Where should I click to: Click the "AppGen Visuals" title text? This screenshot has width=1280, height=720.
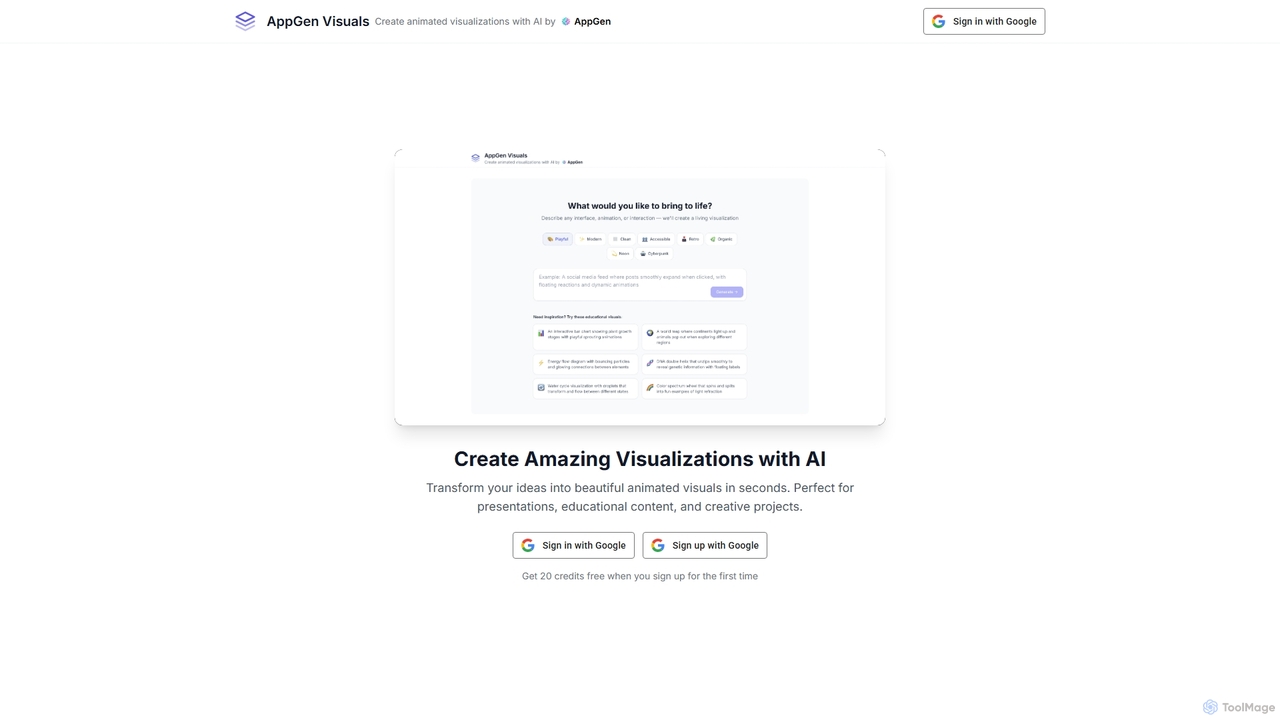tap(318, 21)
